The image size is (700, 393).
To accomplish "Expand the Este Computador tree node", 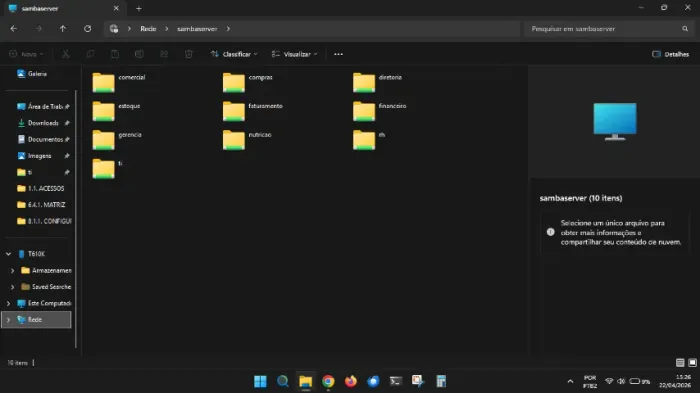I will click(x=8, y=303).
